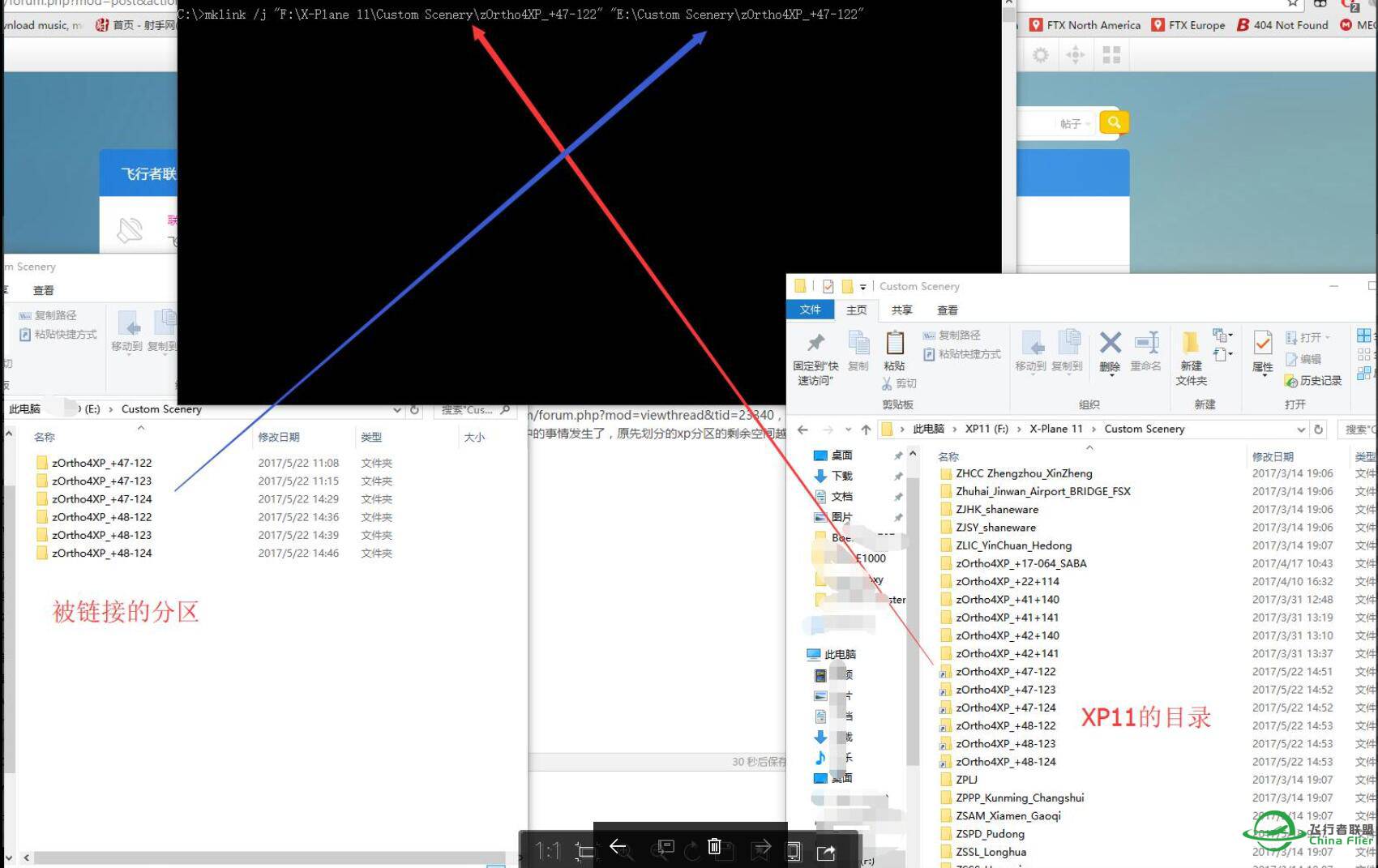Click 此电脑 breadcrumb in right Explorer
The image size is (1378, 868).
pos(928,429)
